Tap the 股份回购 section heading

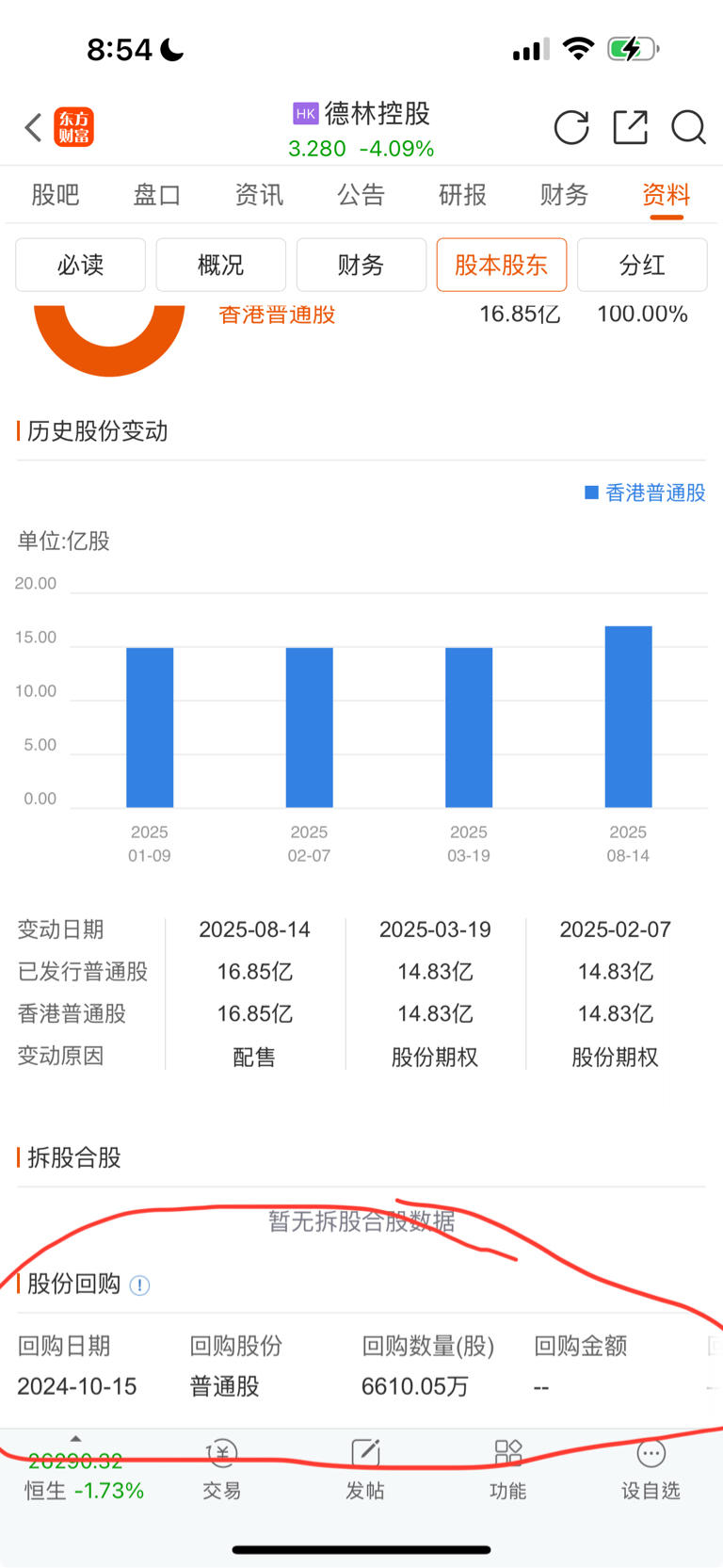tap(74, 1285)
